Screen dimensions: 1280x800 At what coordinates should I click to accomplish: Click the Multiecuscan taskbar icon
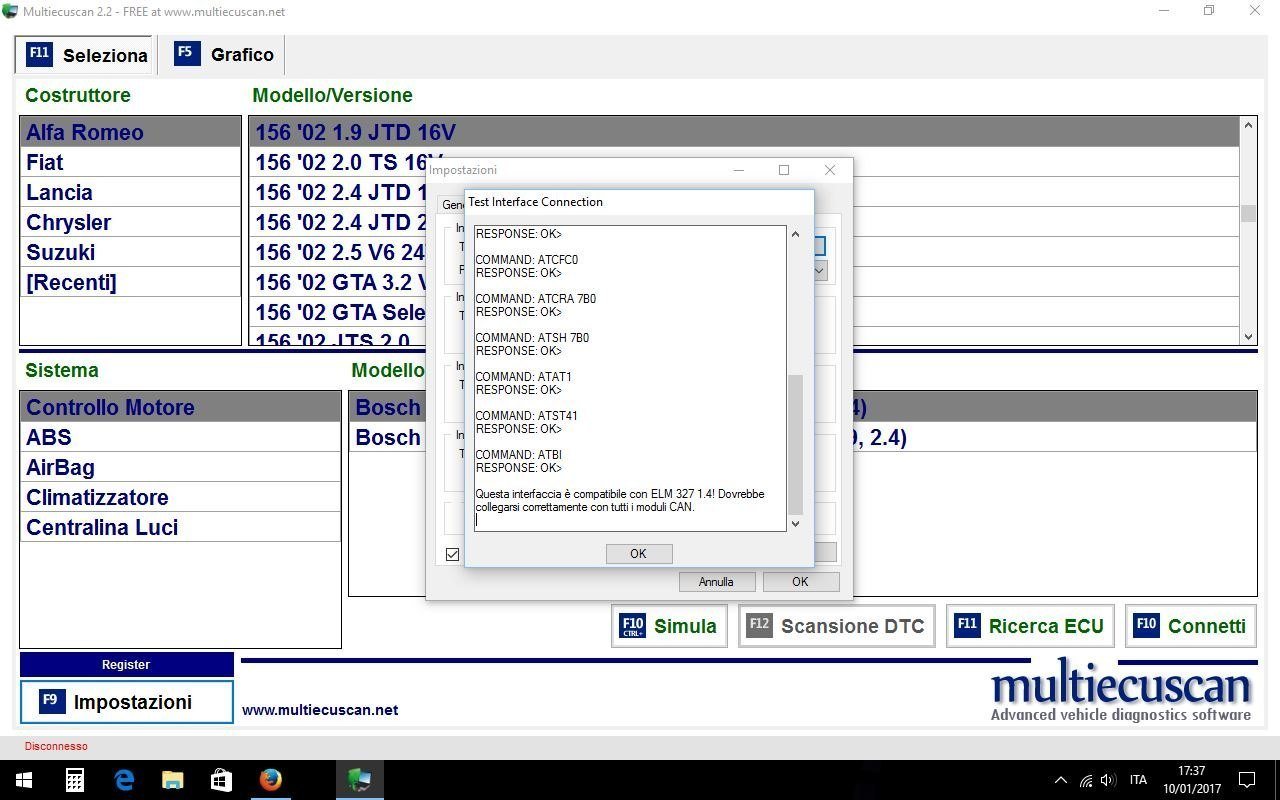click(x=359, y=780)
